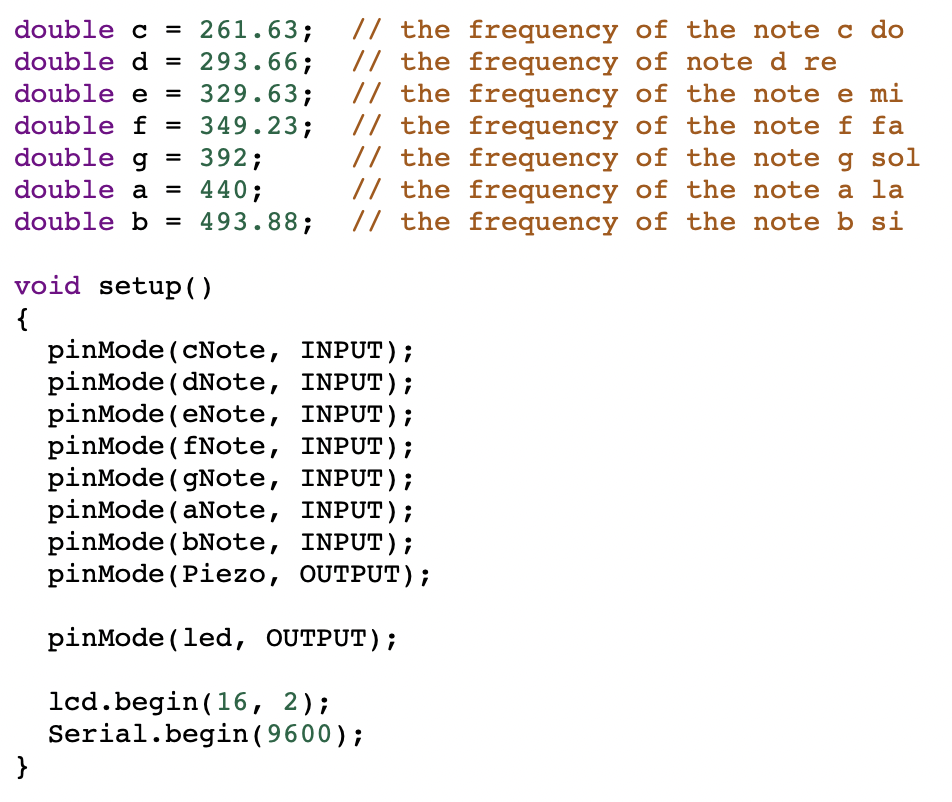Click the pinMode(cNote, INPUT) line
The image size is (952, 802).
[x=231, y=351]
